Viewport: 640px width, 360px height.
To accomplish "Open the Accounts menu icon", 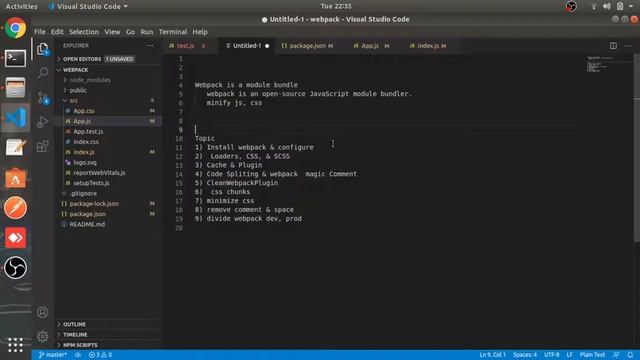I will click(x=43, y=312).
